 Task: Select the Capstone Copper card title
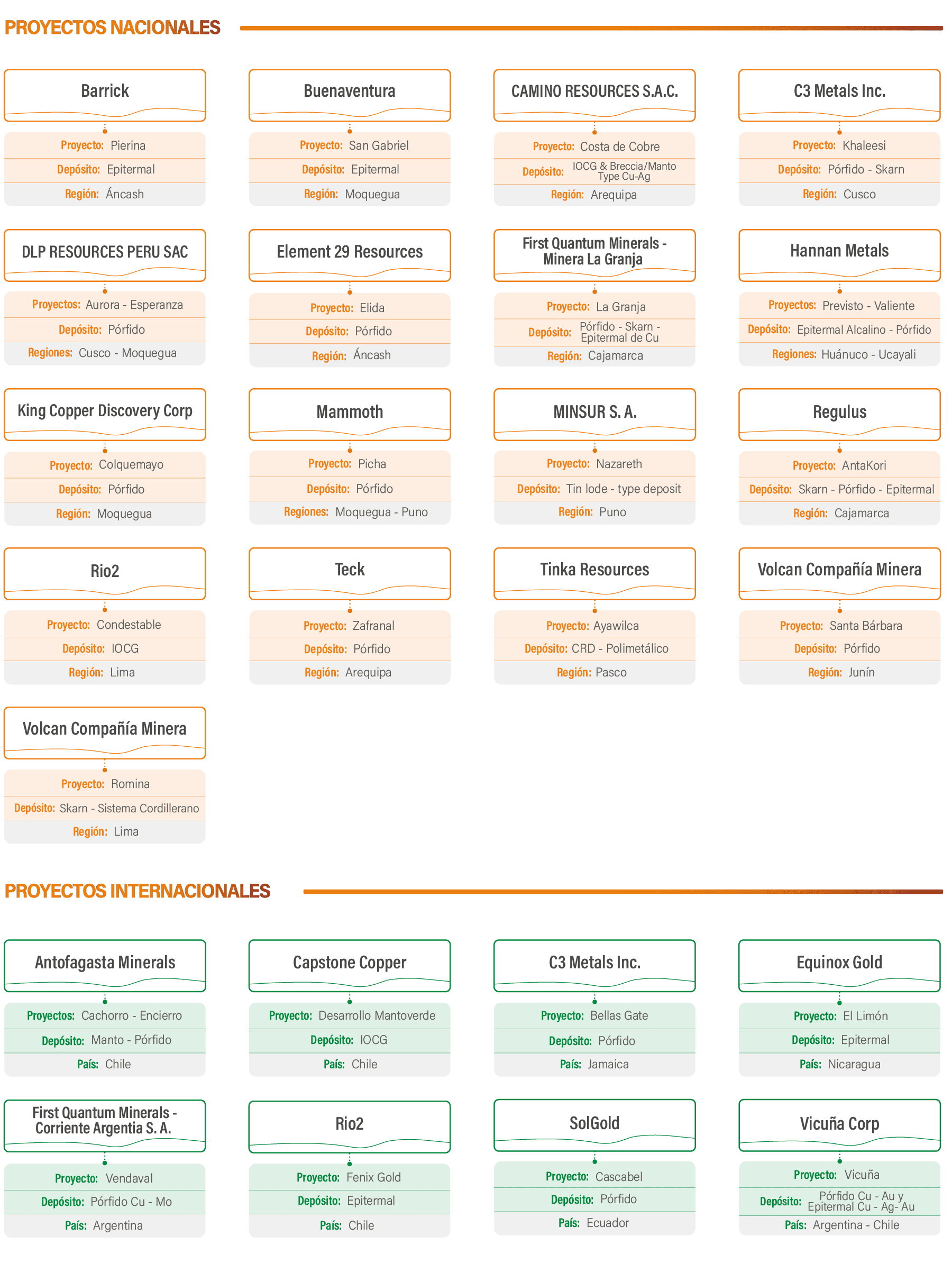[350, 963]
